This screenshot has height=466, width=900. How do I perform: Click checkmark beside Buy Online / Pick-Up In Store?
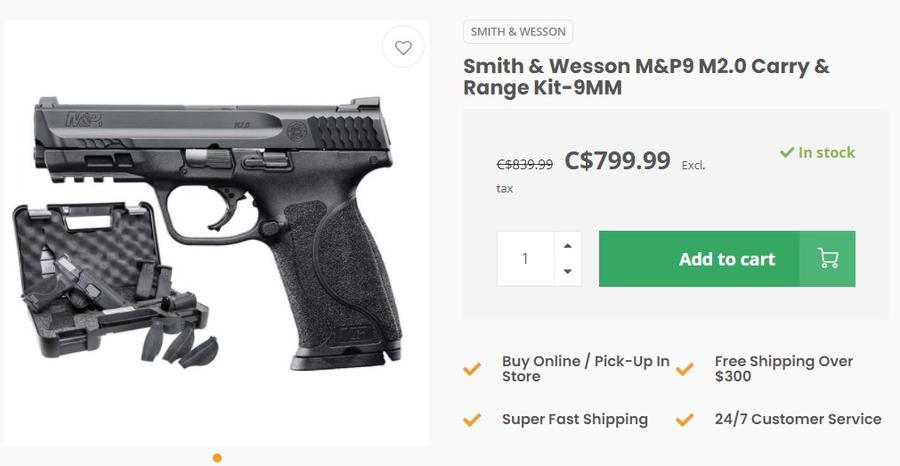pyautogui.click(x=472, y=369)
